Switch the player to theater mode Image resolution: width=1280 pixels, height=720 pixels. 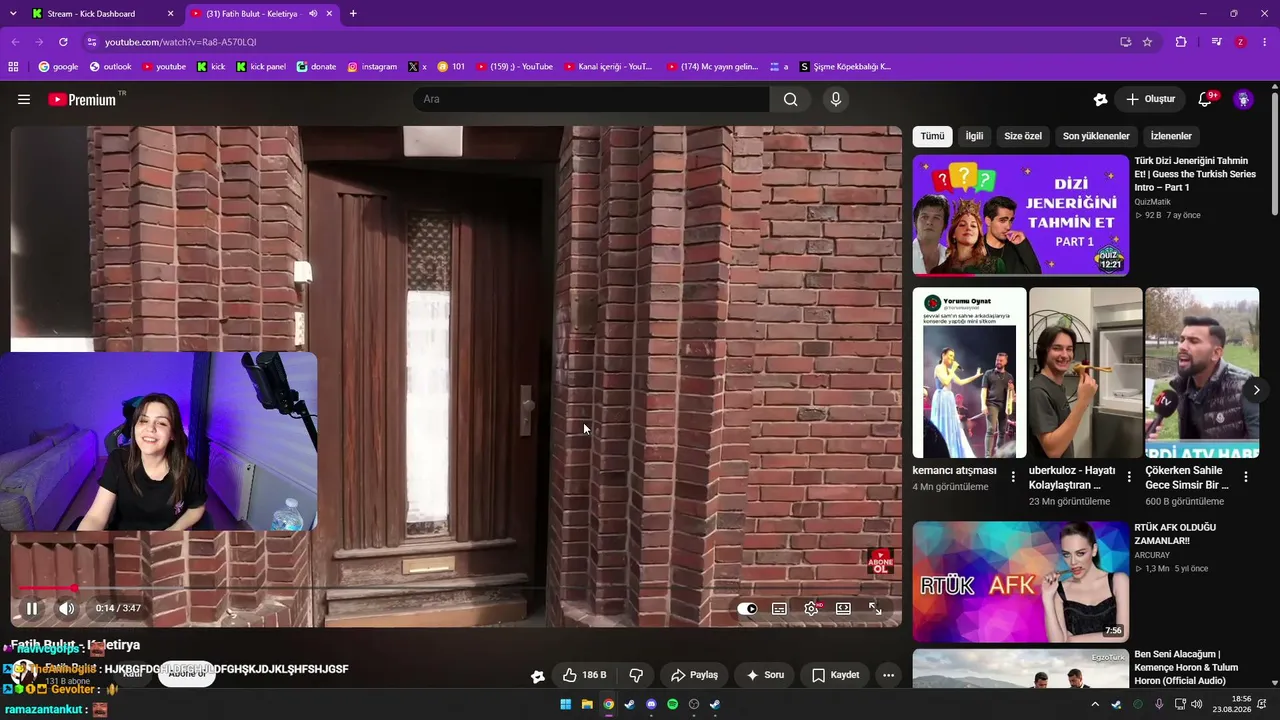[843, 608]
